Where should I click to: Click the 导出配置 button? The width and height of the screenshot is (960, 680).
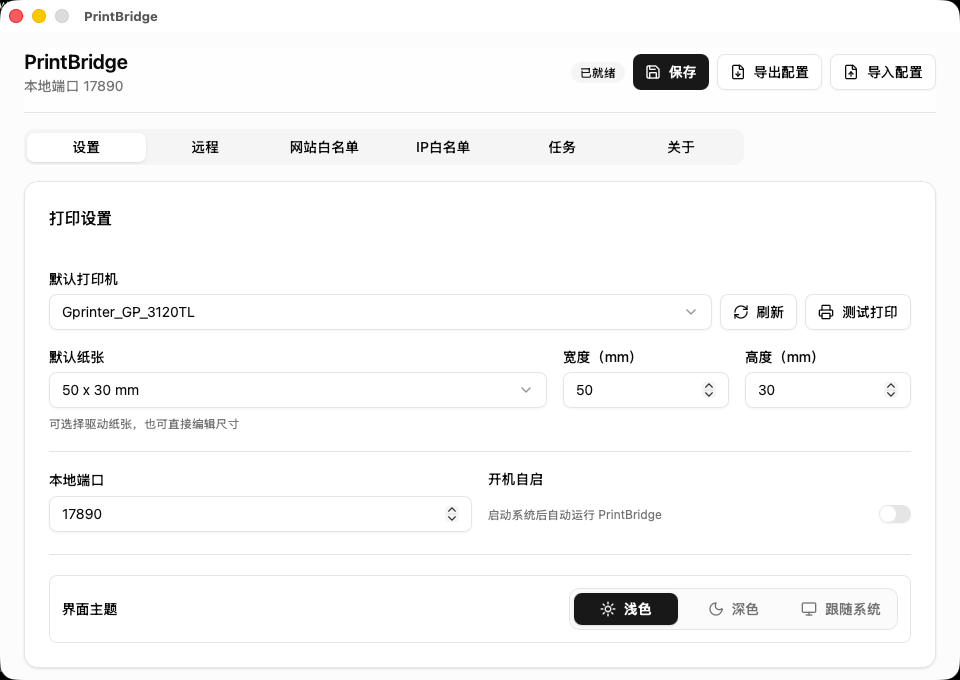tap(770, 72)
